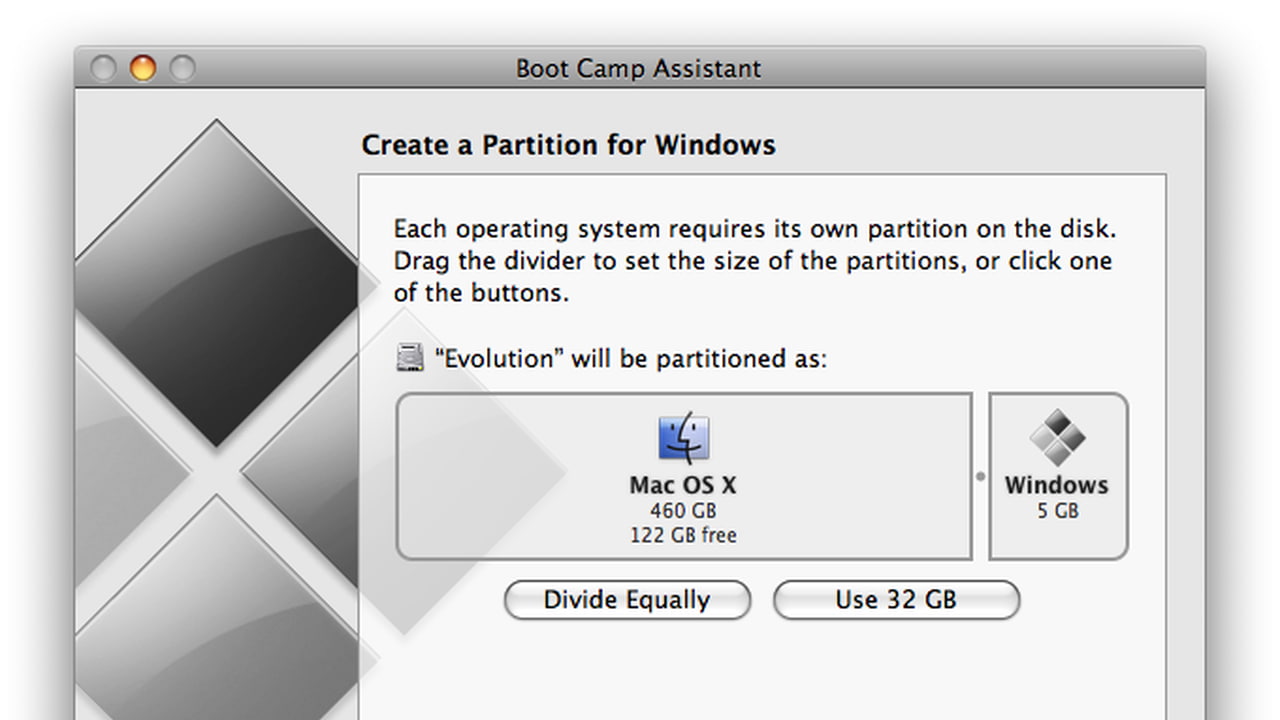Screen dimensions: 1280x720
Task: Click the Create a Partition for Windows heading
Action: 568,145
